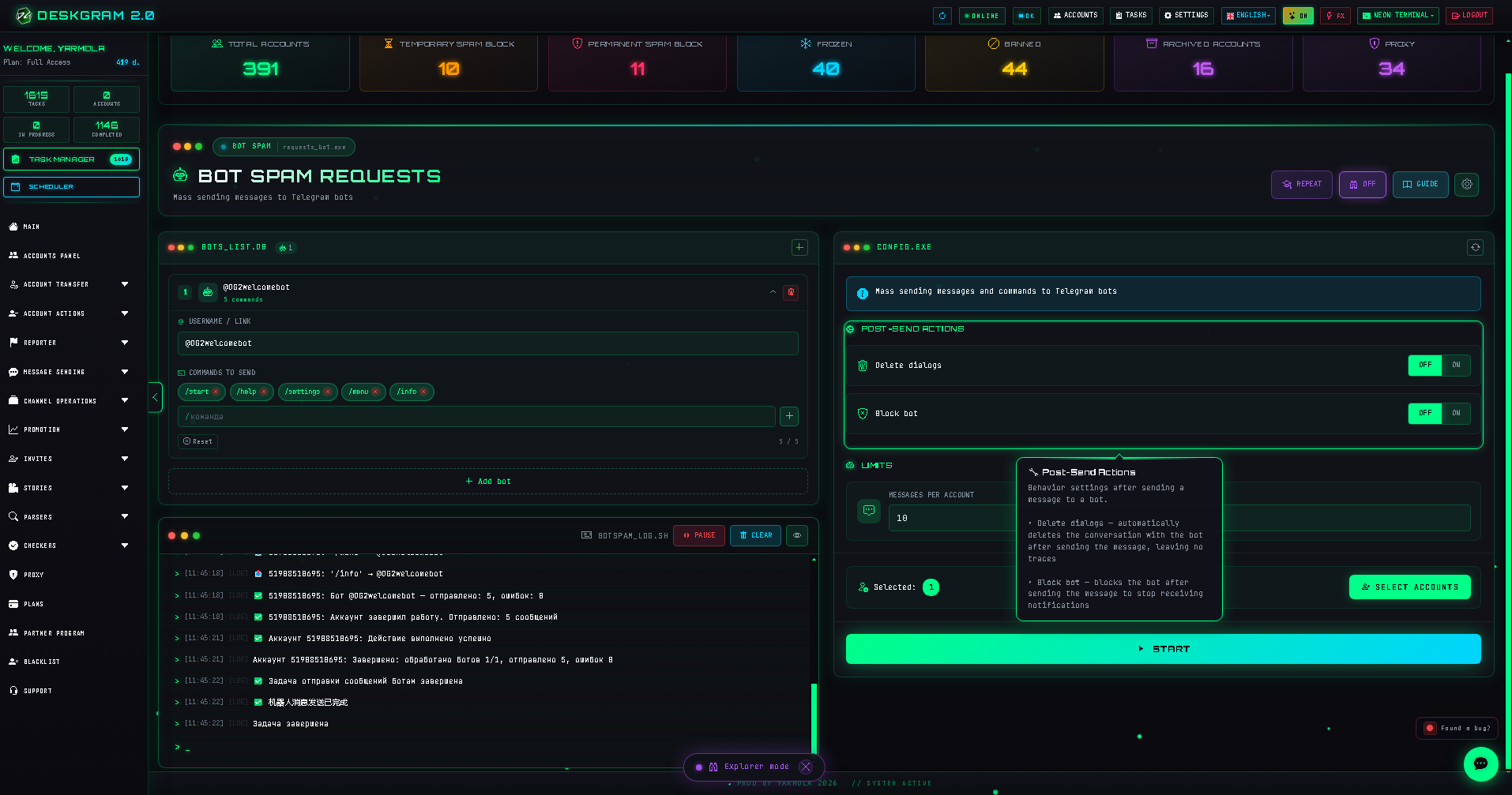Remove the /settings command tag
This screenshot has width=1512, height=795.
click(x=328, y=392)
